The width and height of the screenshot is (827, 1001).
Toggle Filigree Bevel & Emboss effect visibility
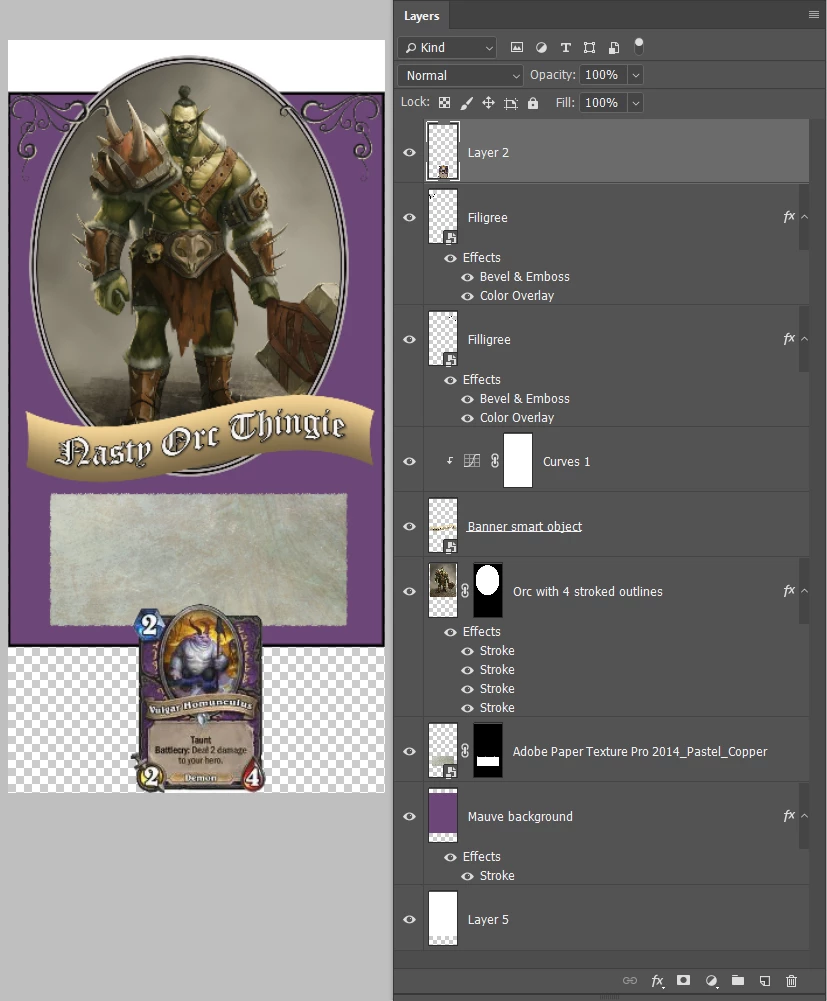click(x=467, y=277)
